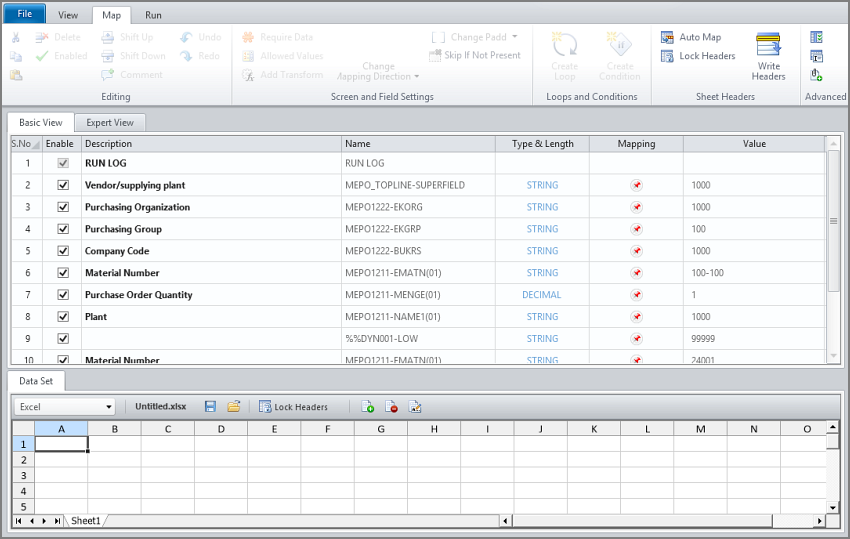The image size is (850, 539).
Task: Toggle Enable checkbox for Company Code
Action: click(x=63, y=251)
